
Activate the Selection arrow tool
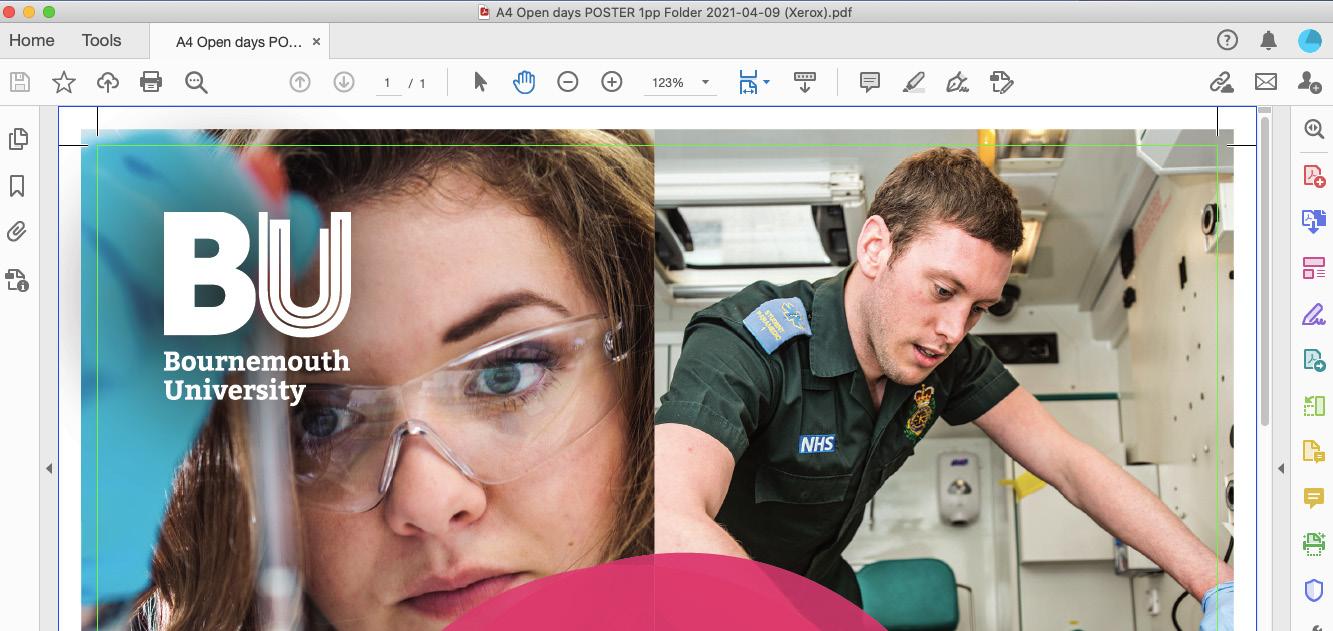click(480, 82)
